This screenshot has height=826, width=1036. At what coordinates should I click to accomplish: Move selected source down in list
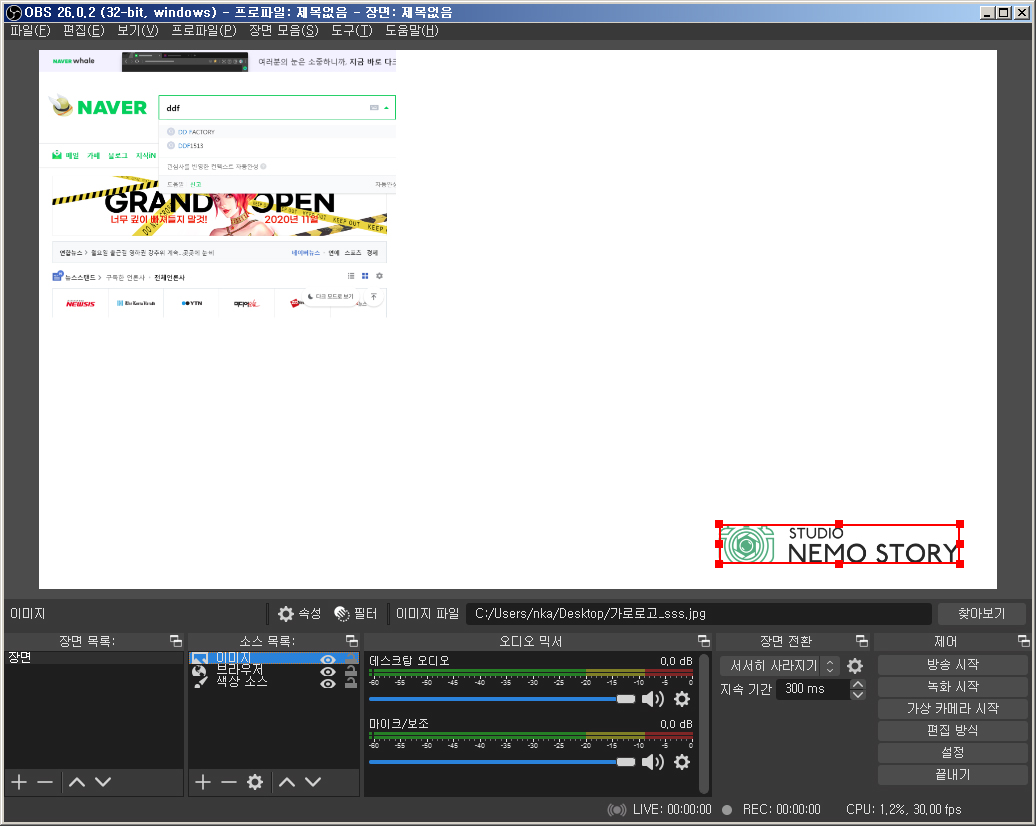pyautogui.click(x=313, y=782)
